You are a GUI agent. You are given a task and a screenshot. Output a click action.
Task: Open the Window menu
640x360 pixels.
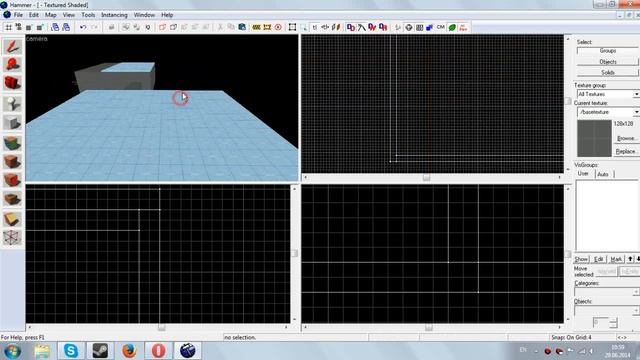coord(144,15)
